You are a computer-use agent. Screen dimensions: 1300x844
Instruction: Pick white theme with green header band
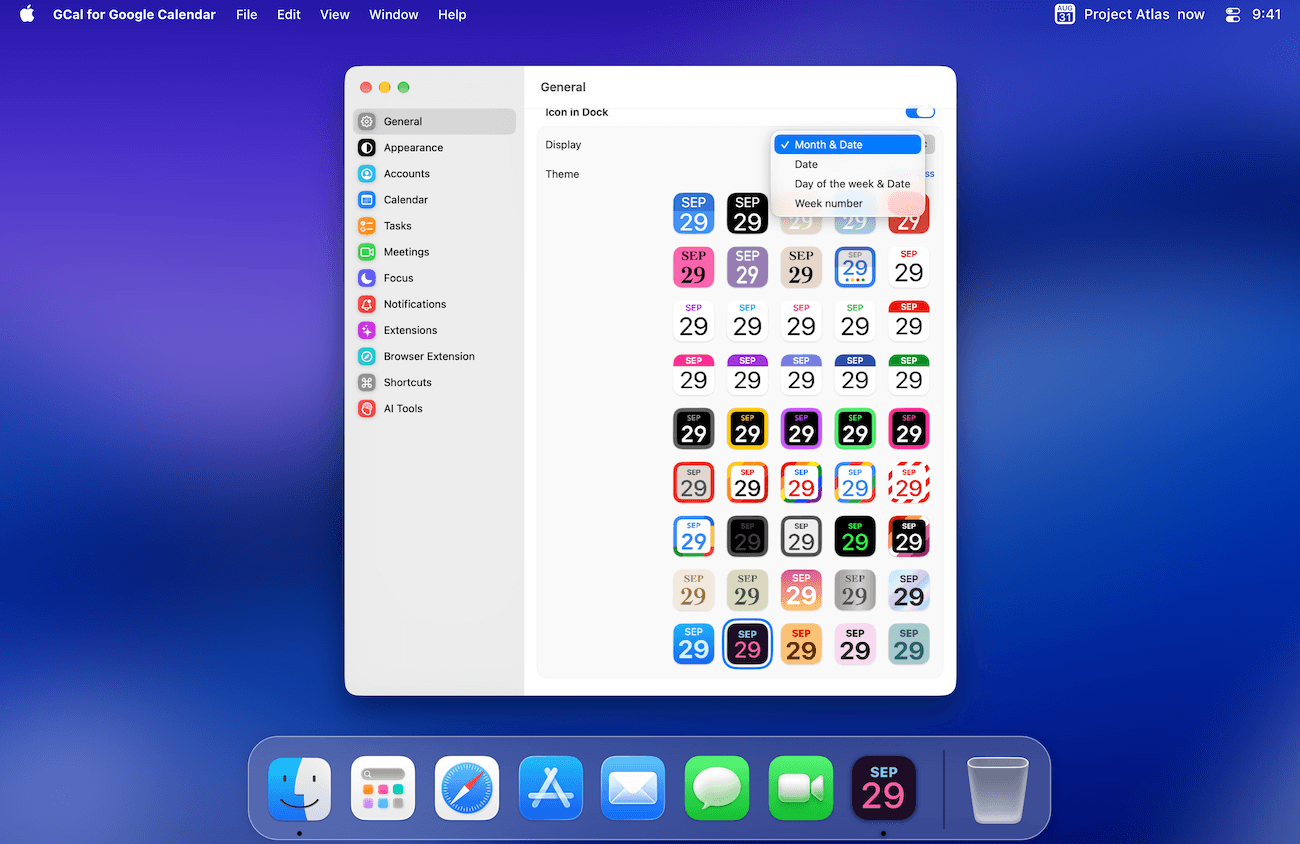click(x=909, y=374)
